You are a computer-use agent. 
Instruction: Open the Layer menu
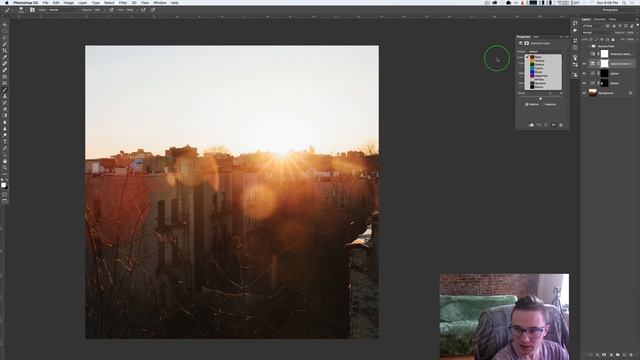[x=82, y=2]
